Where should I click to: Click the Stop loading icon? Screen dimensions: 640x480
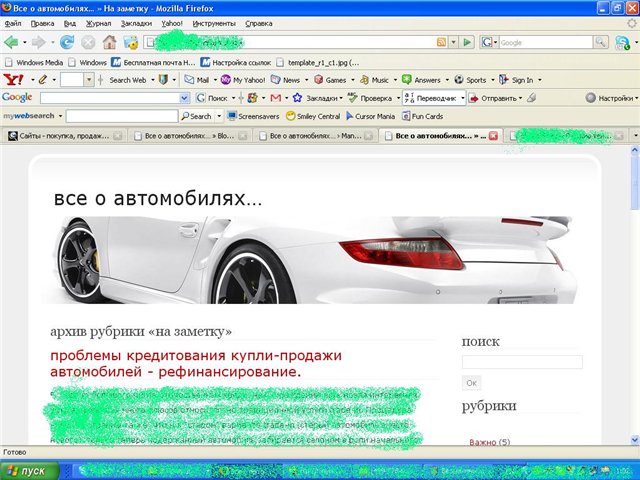(88, 42)
